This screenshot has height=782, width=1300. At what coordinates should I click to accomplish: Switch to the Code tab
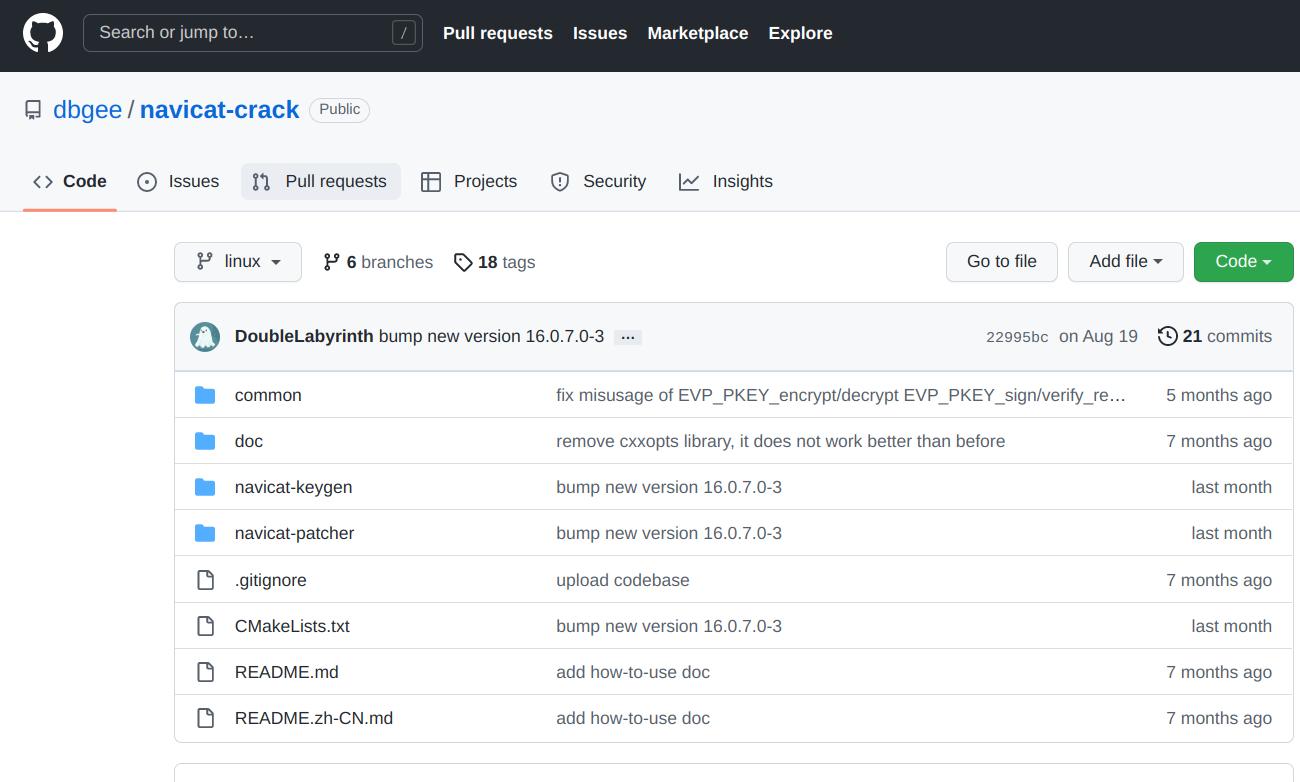70,182
